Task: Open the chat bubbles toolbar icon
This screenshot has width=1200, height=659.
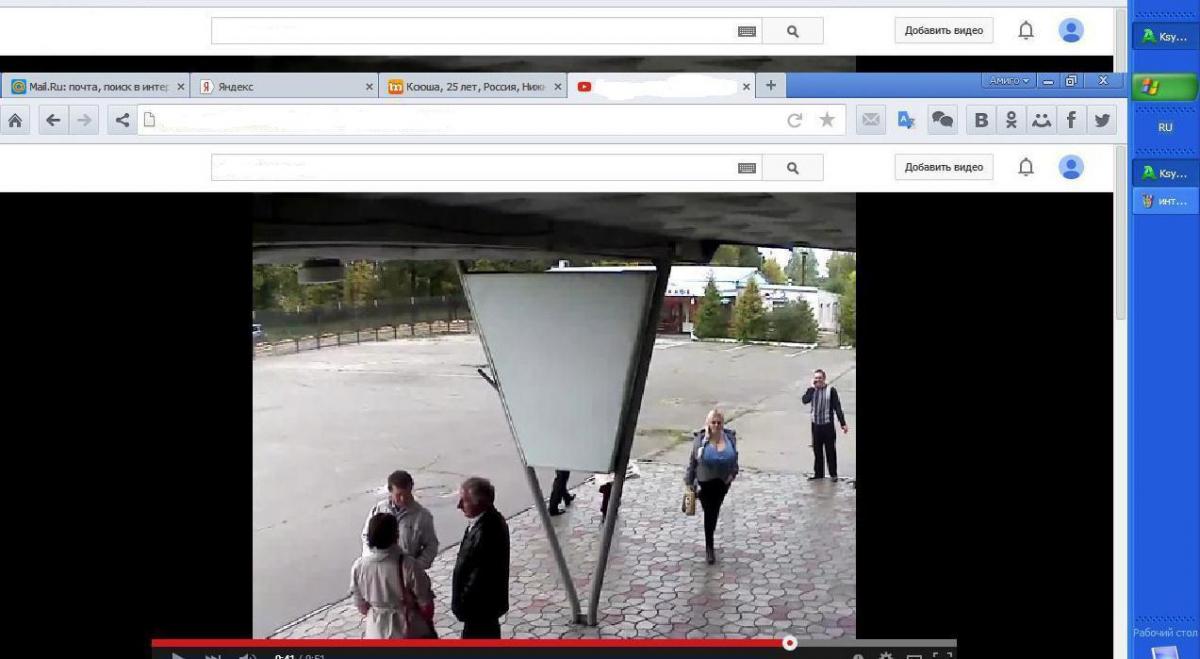Action: (942, 120)
